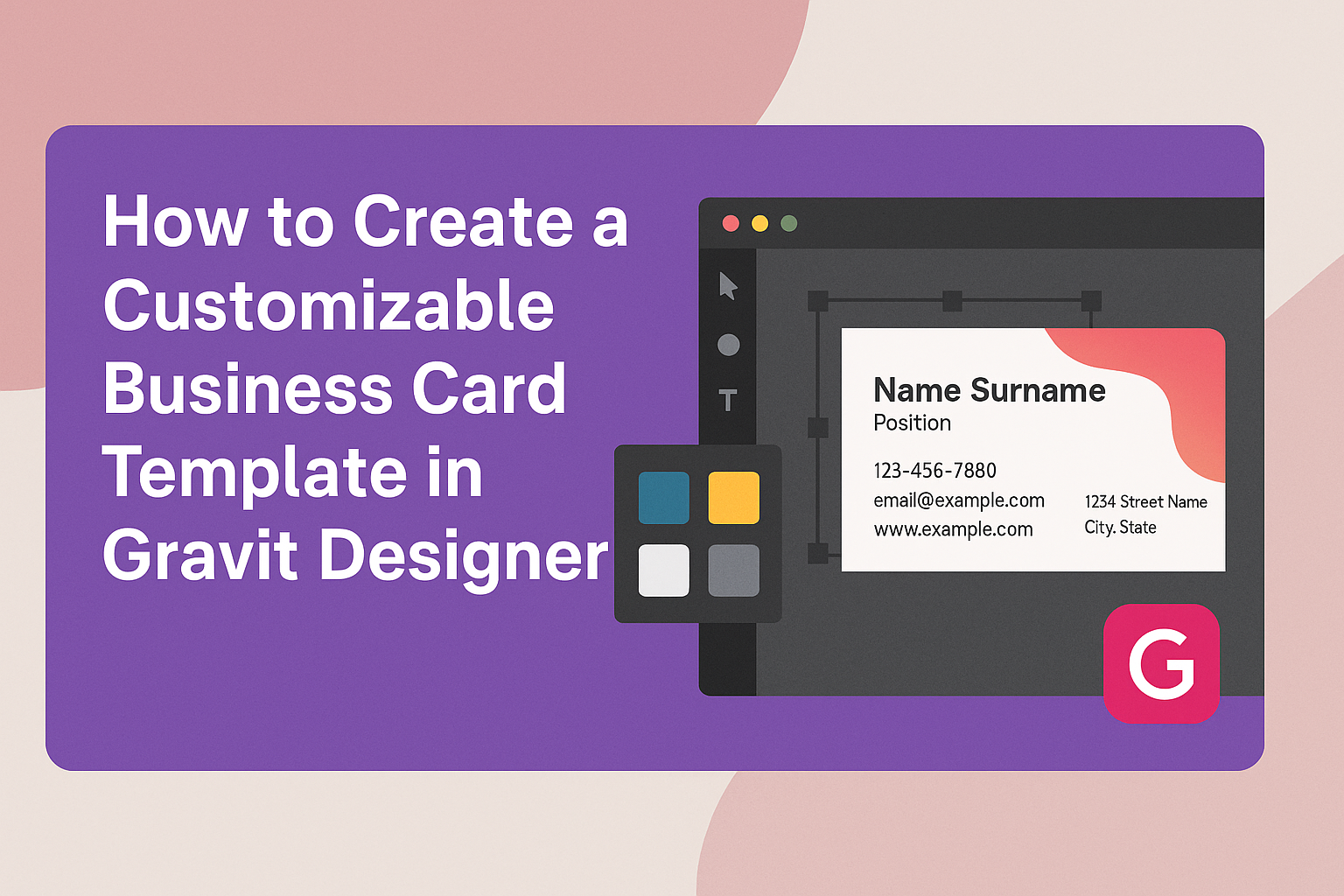Pick the gray color swatch

click(x=733, y=570)
